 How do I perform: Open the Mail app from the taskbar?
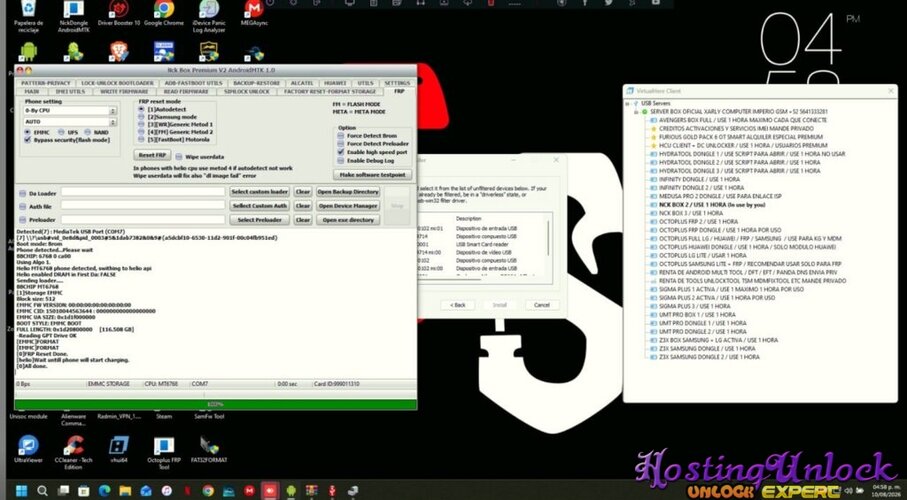coord(146,491)
